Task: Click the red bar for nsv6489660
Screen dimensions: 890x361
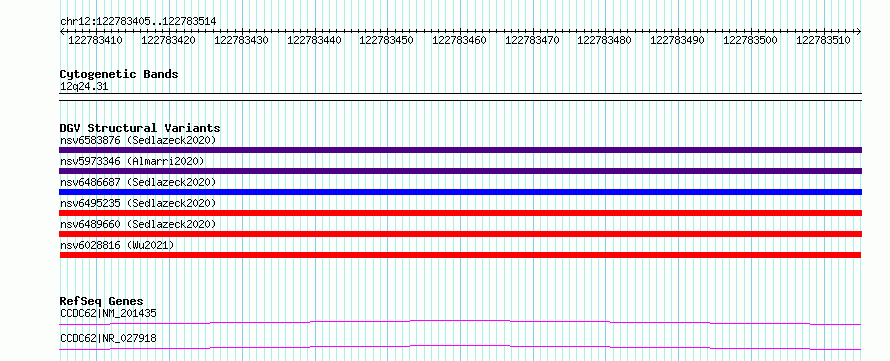Action: point(460,234)
